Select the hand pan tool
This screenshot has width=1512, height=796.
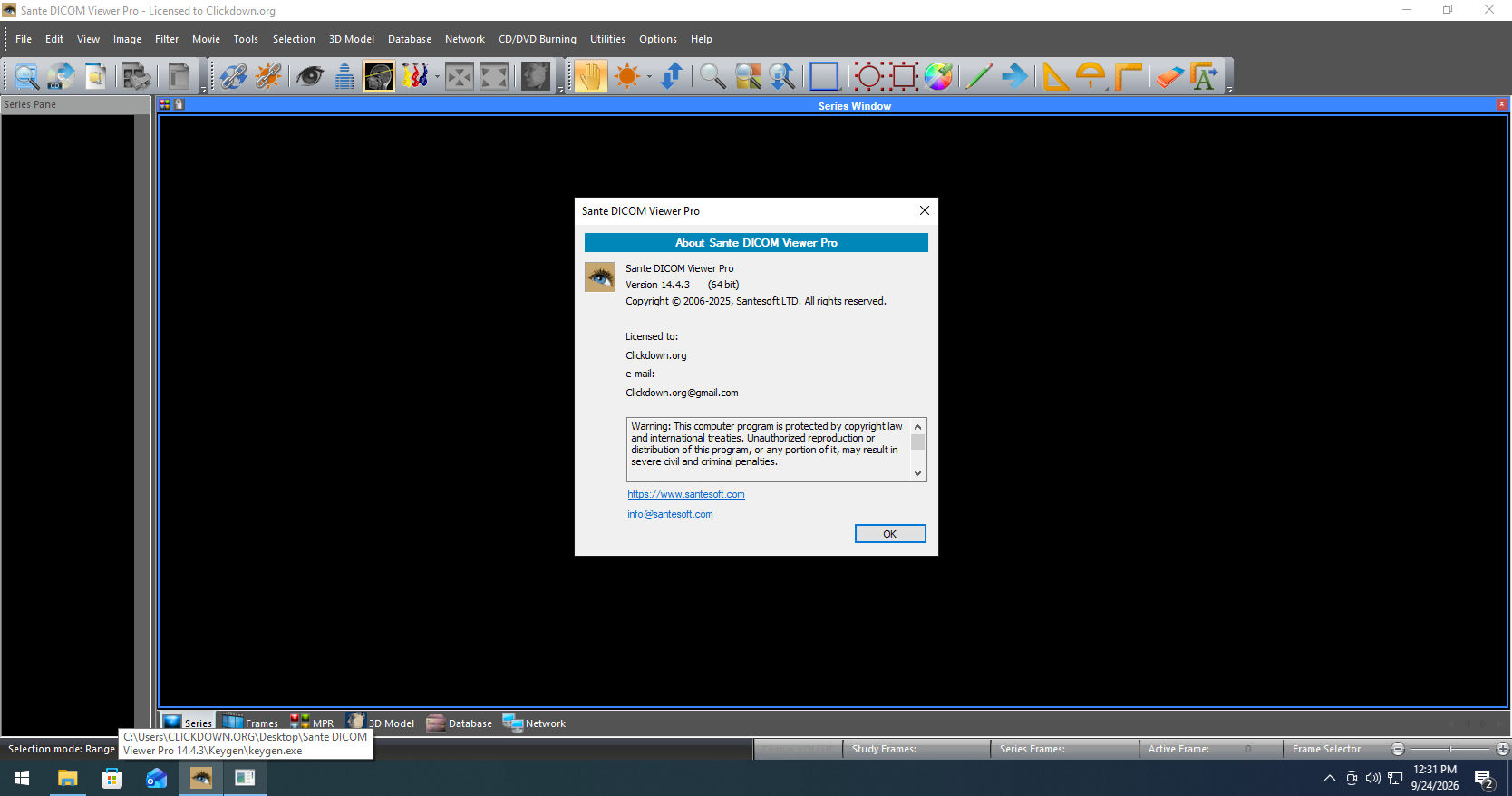[x=590, y=76]
